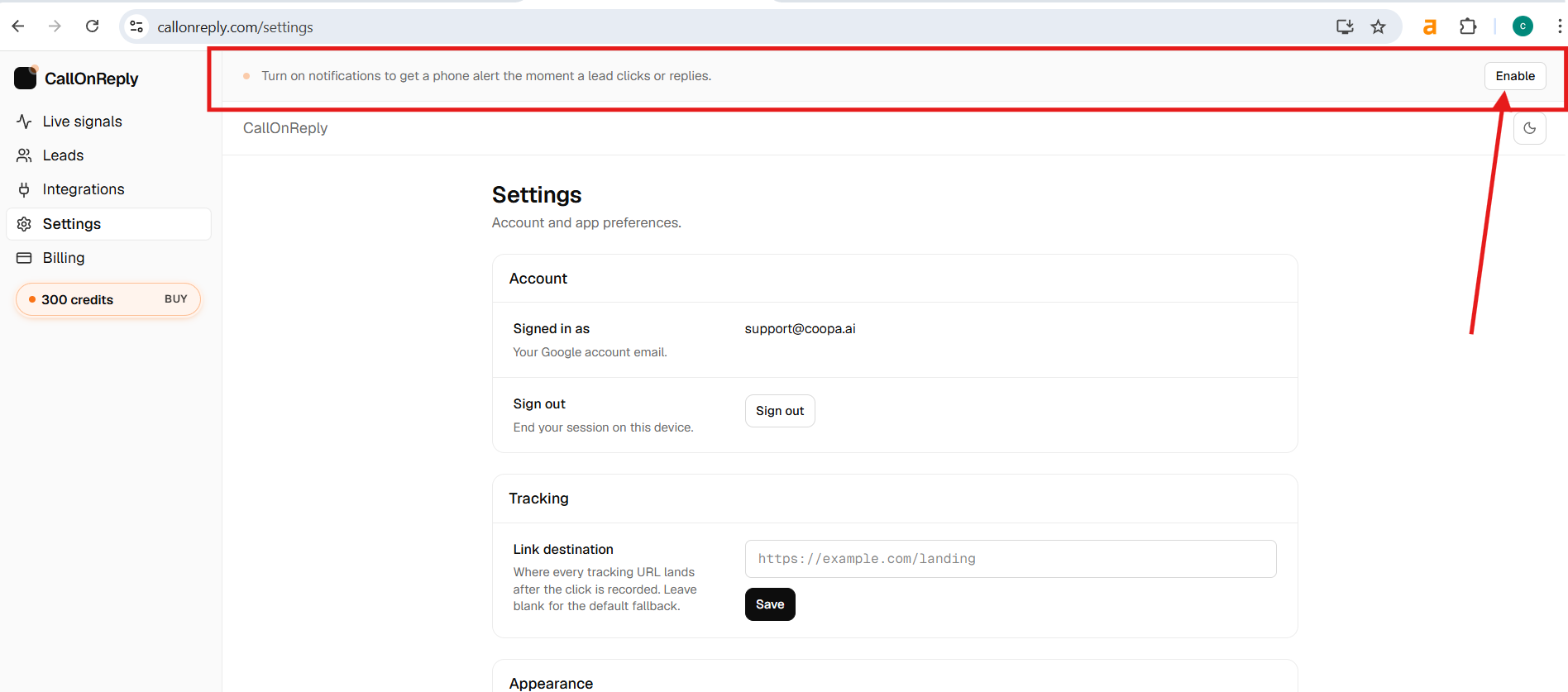Click the Integrations plug icon
1568x692 pixels.
click(x=24, y=189)
